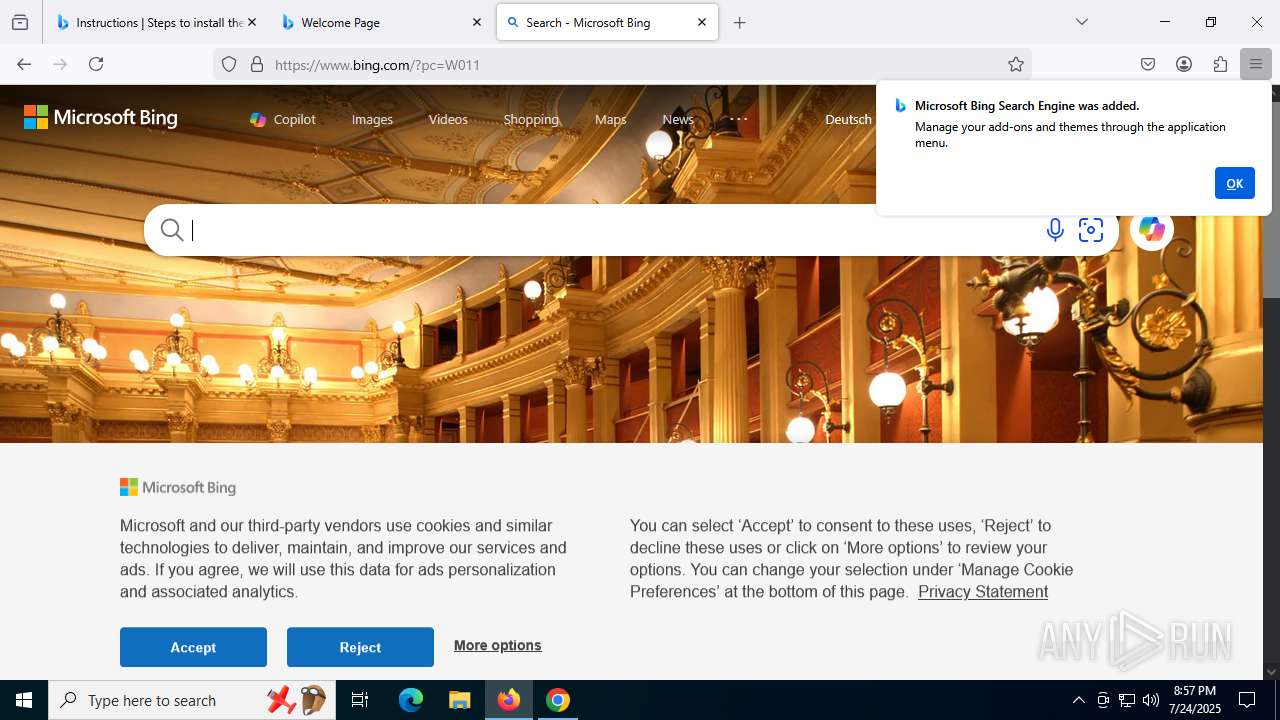Open a new browser tab
1280x720 pixels.
pyautogui.click(x=740, y=22)
